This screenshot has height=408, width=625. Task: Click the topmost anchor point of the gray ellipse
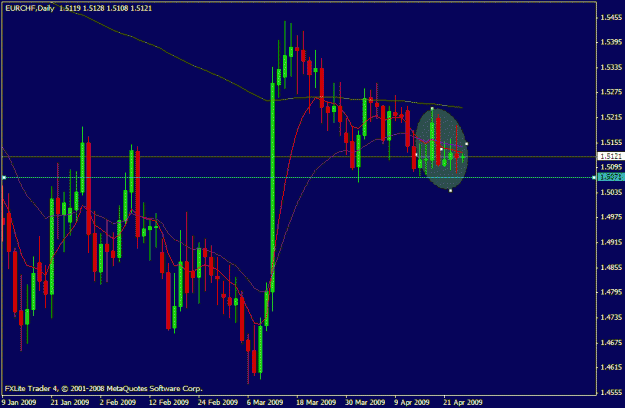[432, 108]
